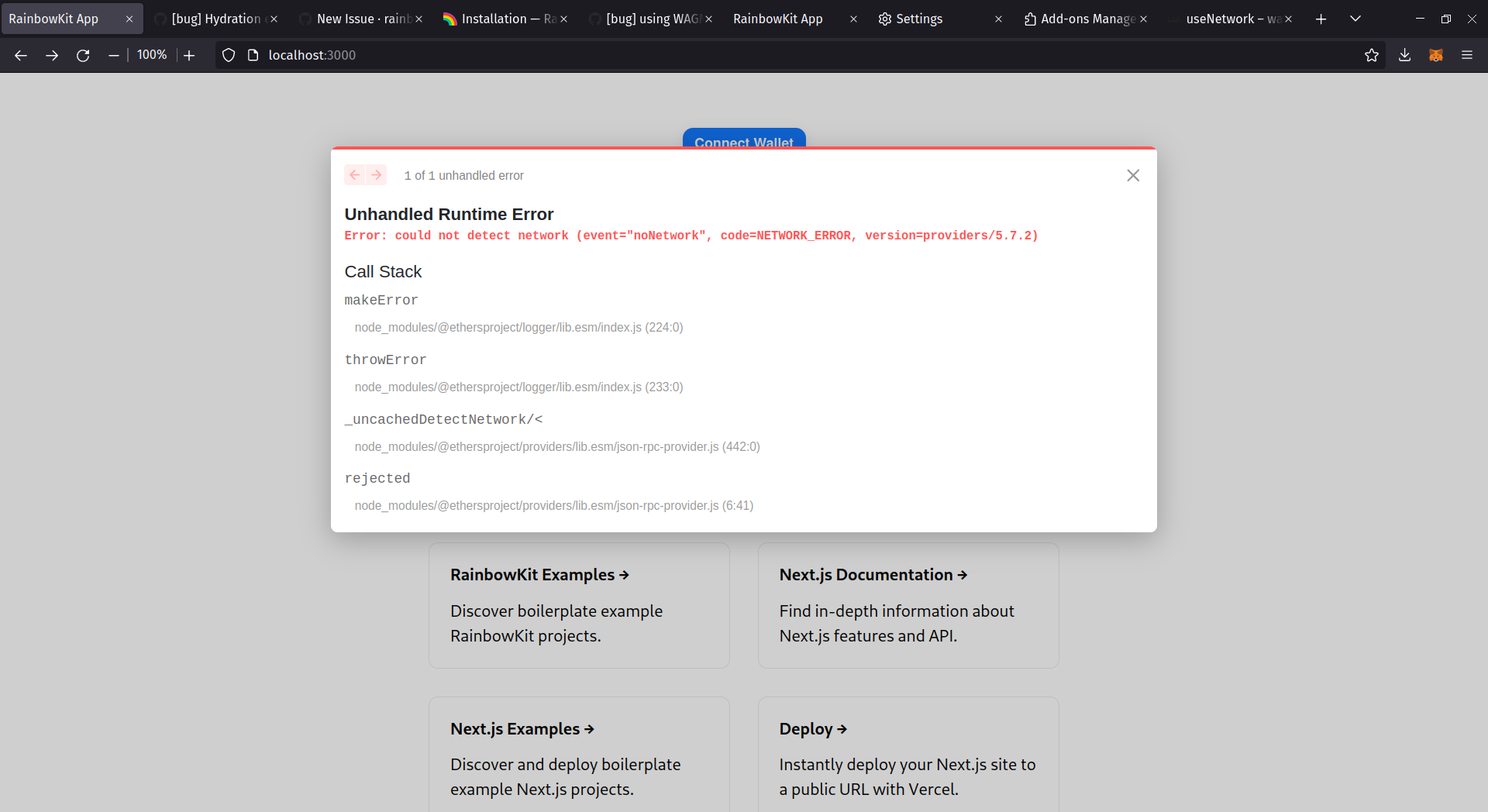This screenshot has height=812, width=1488.
Task: Open the list-all-tabs dropdown chevron
Action: [x=1355, y=19]
